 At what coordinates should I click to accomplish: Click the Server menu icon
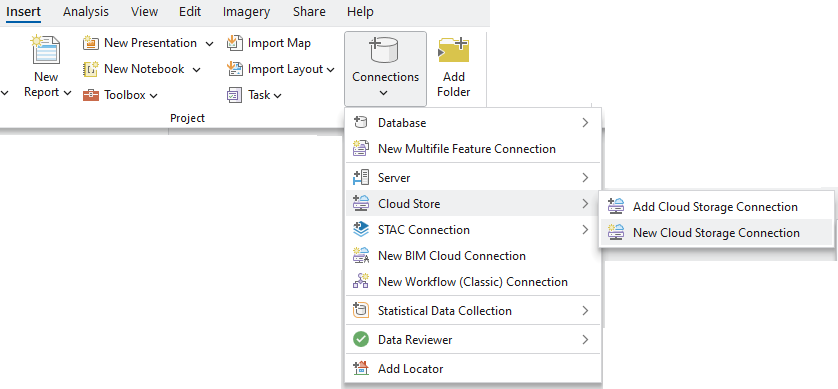(x=361, y=177)
